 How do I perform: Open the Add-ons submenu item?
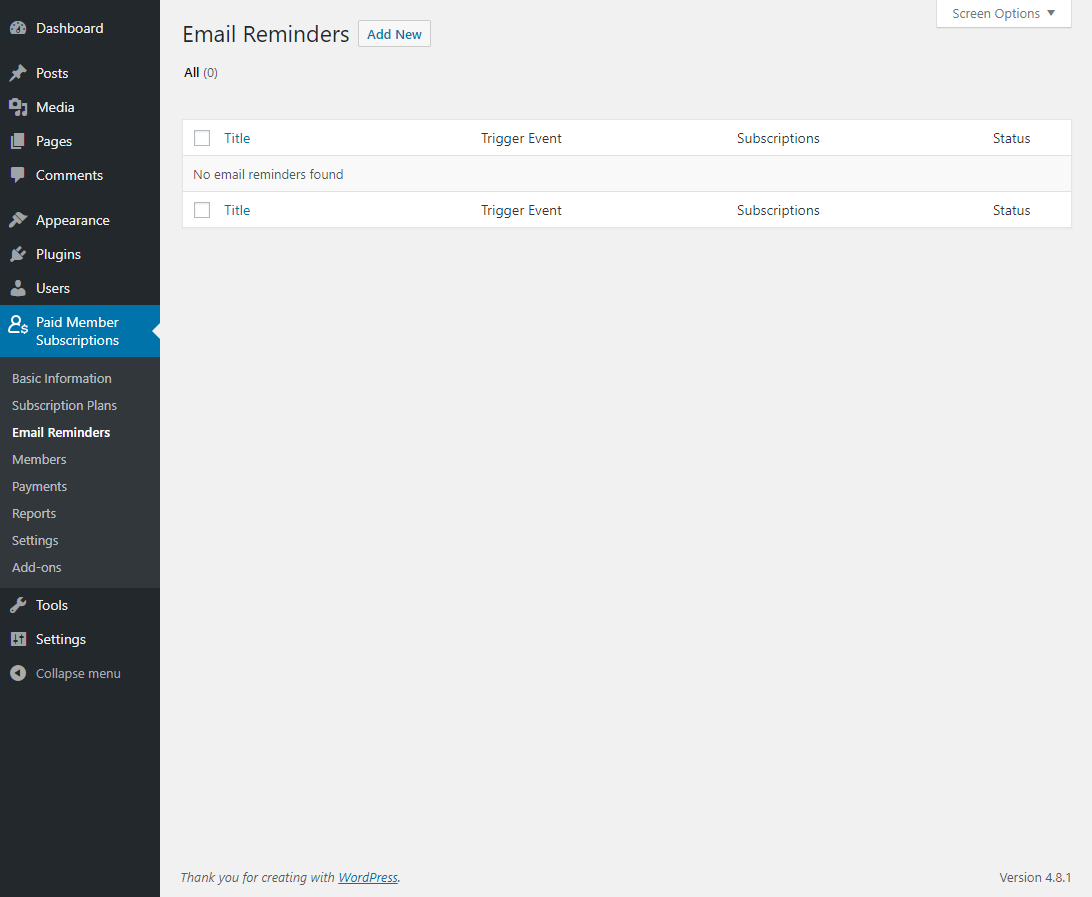(36, 568)
